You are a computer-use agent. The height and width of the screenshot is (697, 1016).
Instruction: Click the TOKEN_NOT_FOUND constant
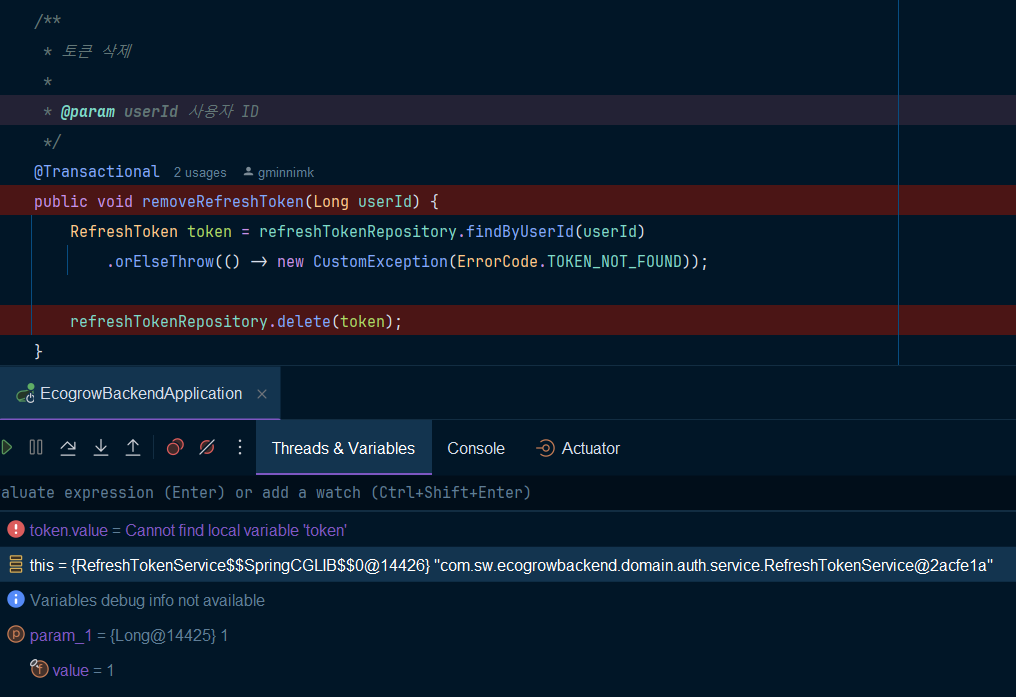(x=614, y=262)
